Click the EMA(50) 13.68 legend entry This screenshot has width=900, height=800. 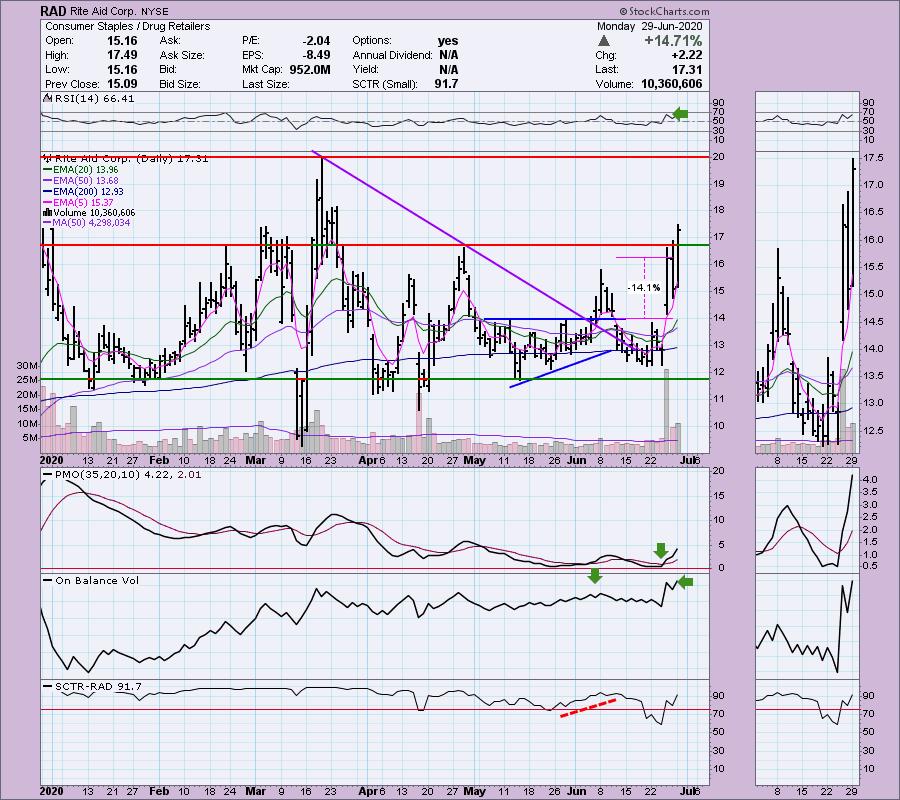pyautogui.click(x=81, y=181)
